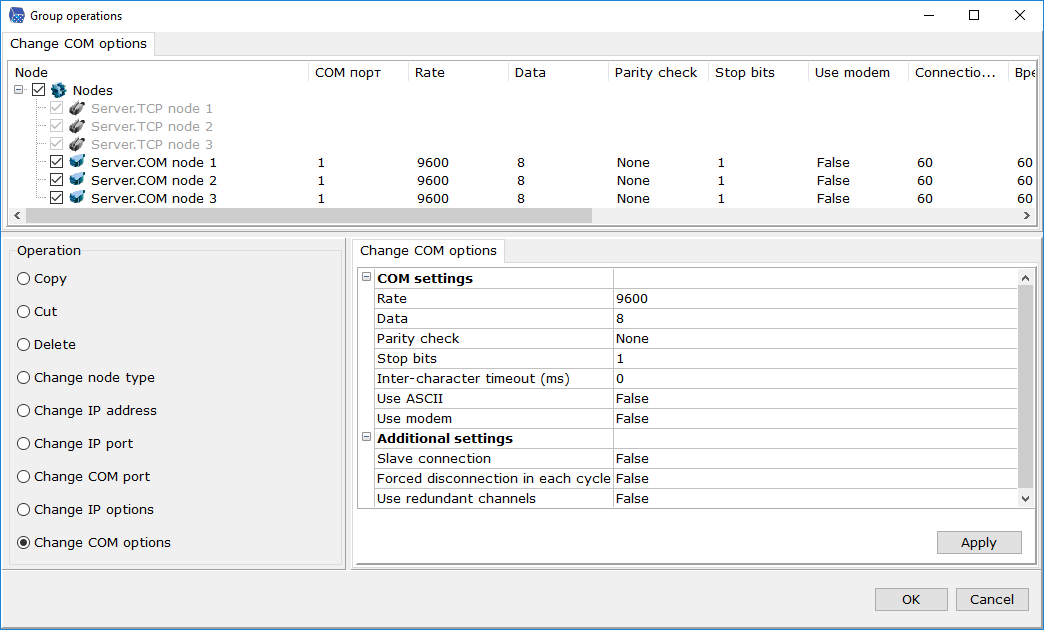
Task: Click Server.COM node 2 Use modem False cell
Action: 833,180
